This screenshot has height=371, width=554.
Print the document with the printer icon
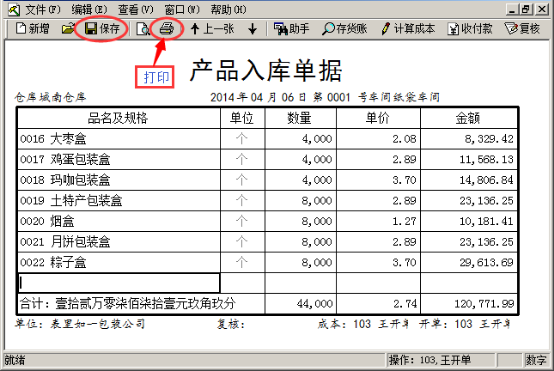(166, 29)
